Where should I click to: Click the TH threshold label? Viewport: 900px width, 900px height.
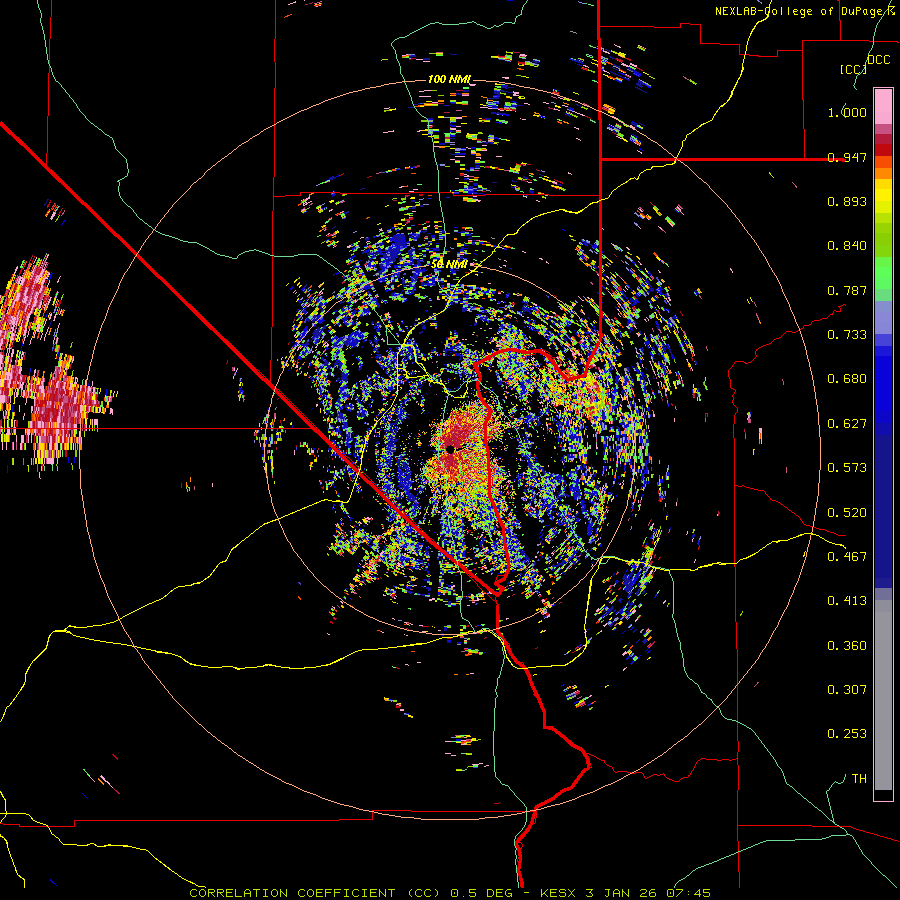click(x=859, y=779)
